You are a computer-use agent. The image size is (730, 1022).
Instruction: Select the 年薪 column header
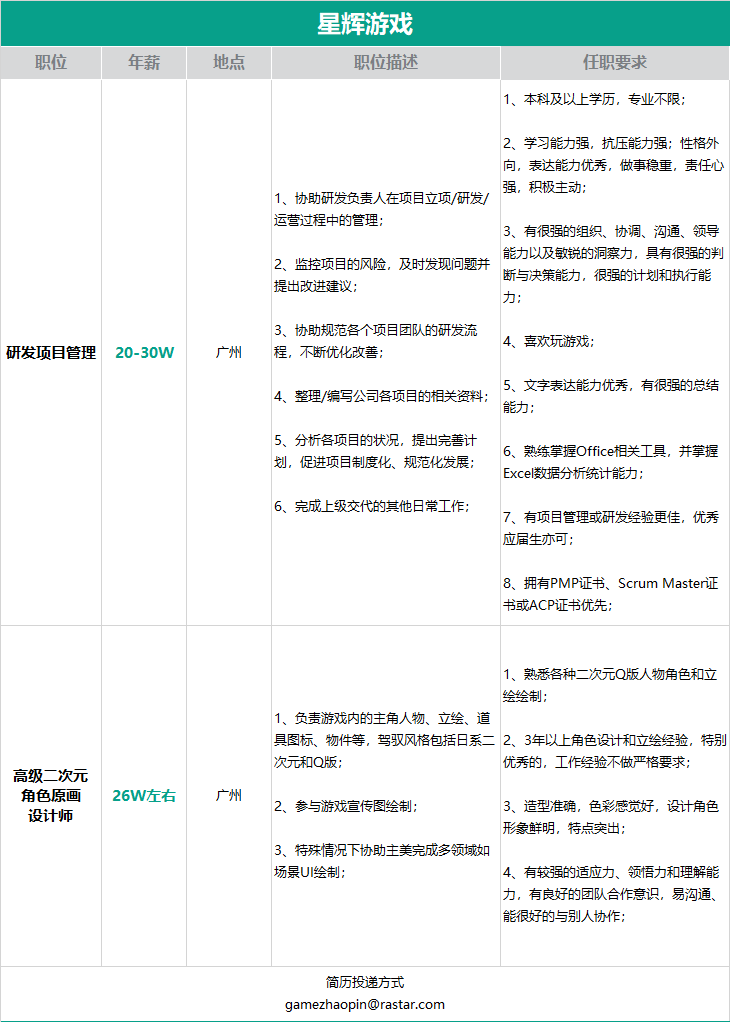point(144,63)
